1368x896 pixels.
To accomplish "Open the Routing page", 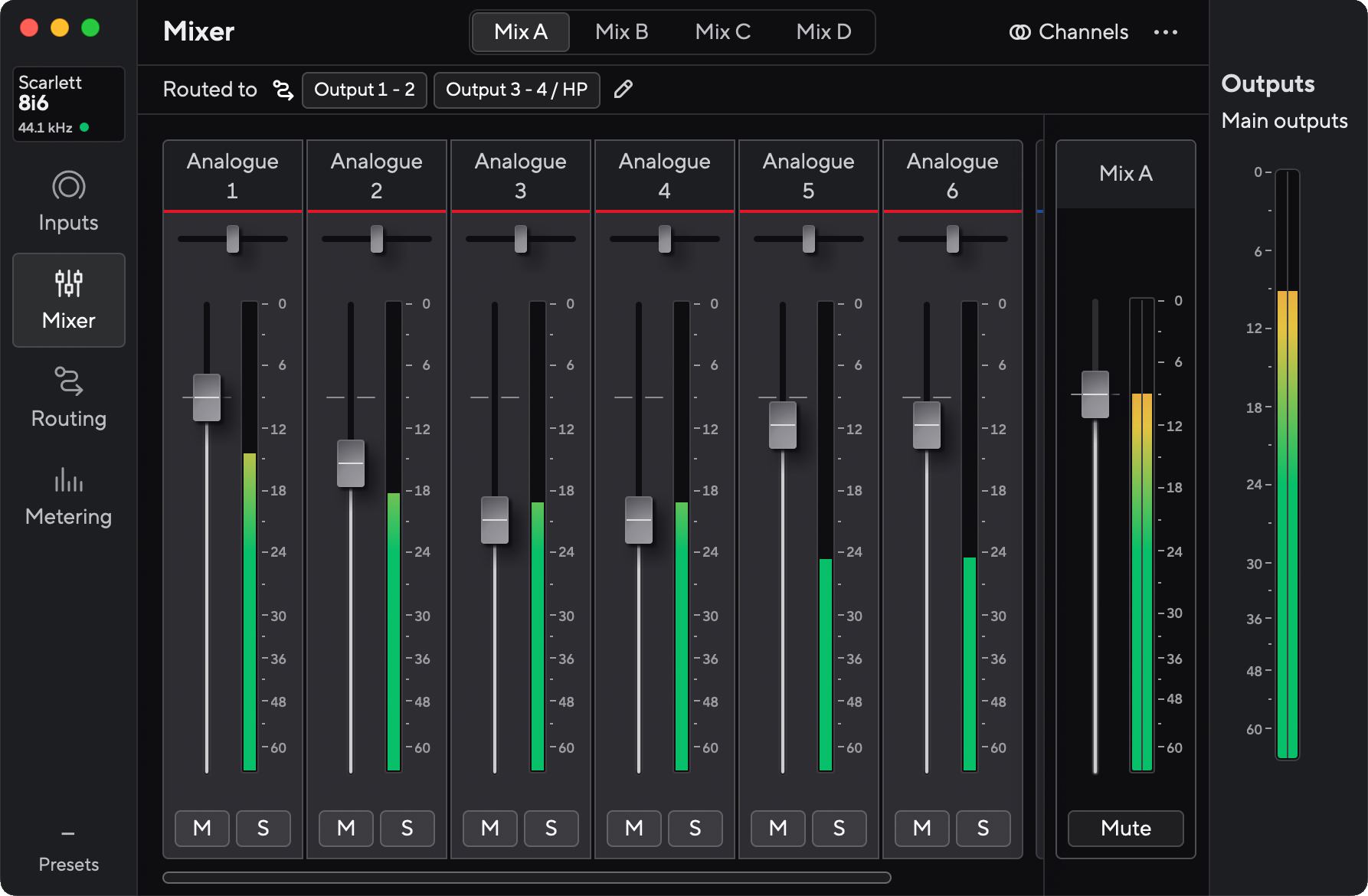I will (68, 398).
